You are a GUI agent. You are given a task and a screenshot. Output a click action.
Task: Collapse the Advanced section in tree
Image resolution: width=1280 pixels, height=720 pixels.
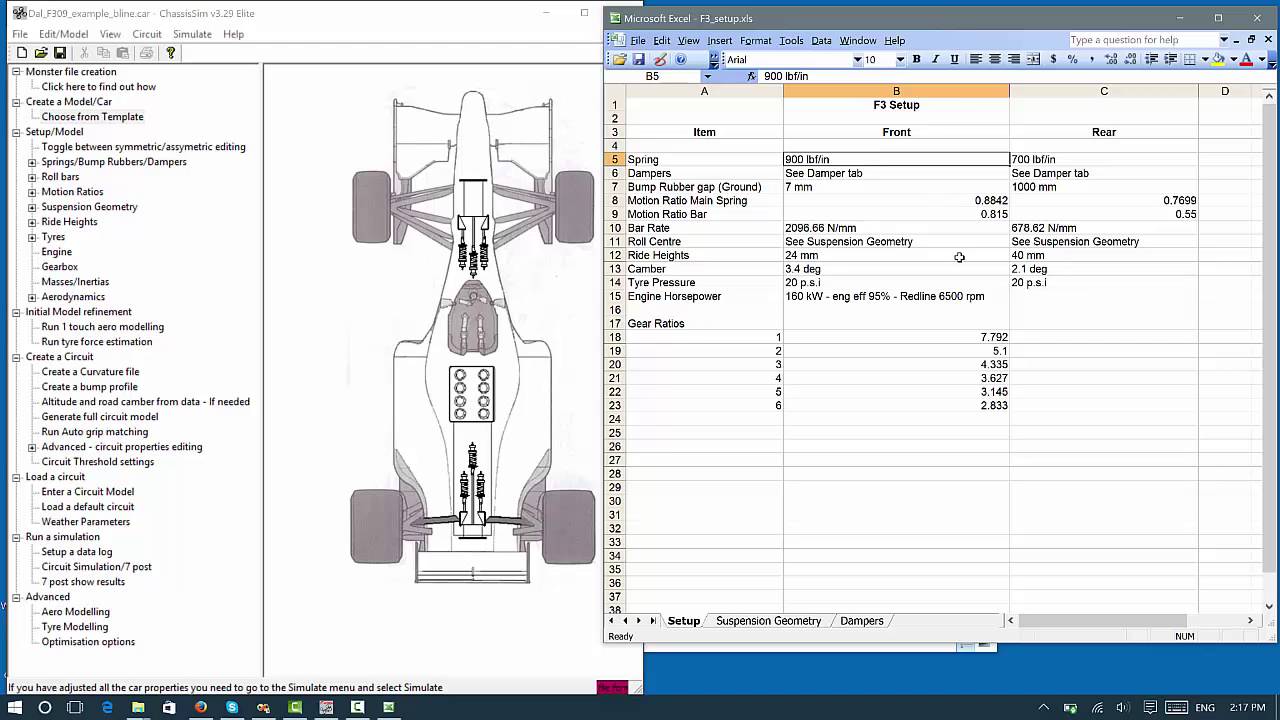16,597
